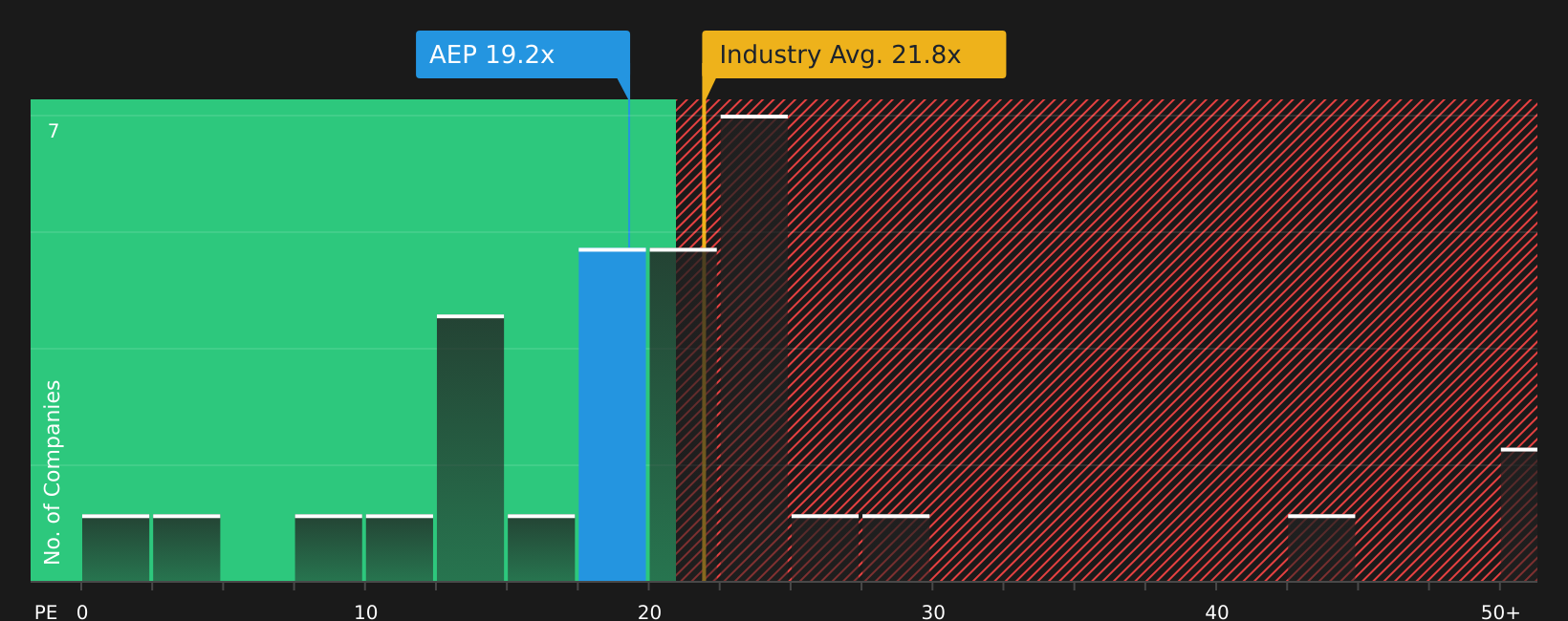This screenshot has width=1568, height=621.
Task: Click the x-axis label 0
Action: (x=82, y=612)
